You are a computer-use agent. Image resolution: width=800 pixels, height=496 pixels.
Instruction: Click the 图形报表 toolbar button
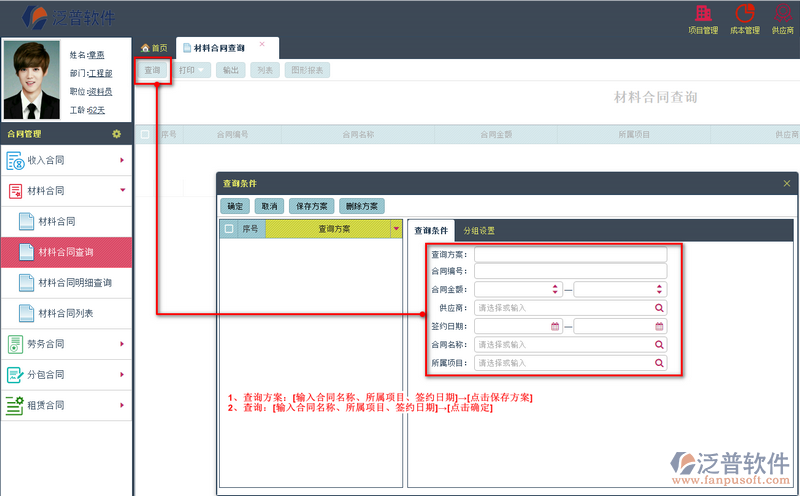pos(307,70)
